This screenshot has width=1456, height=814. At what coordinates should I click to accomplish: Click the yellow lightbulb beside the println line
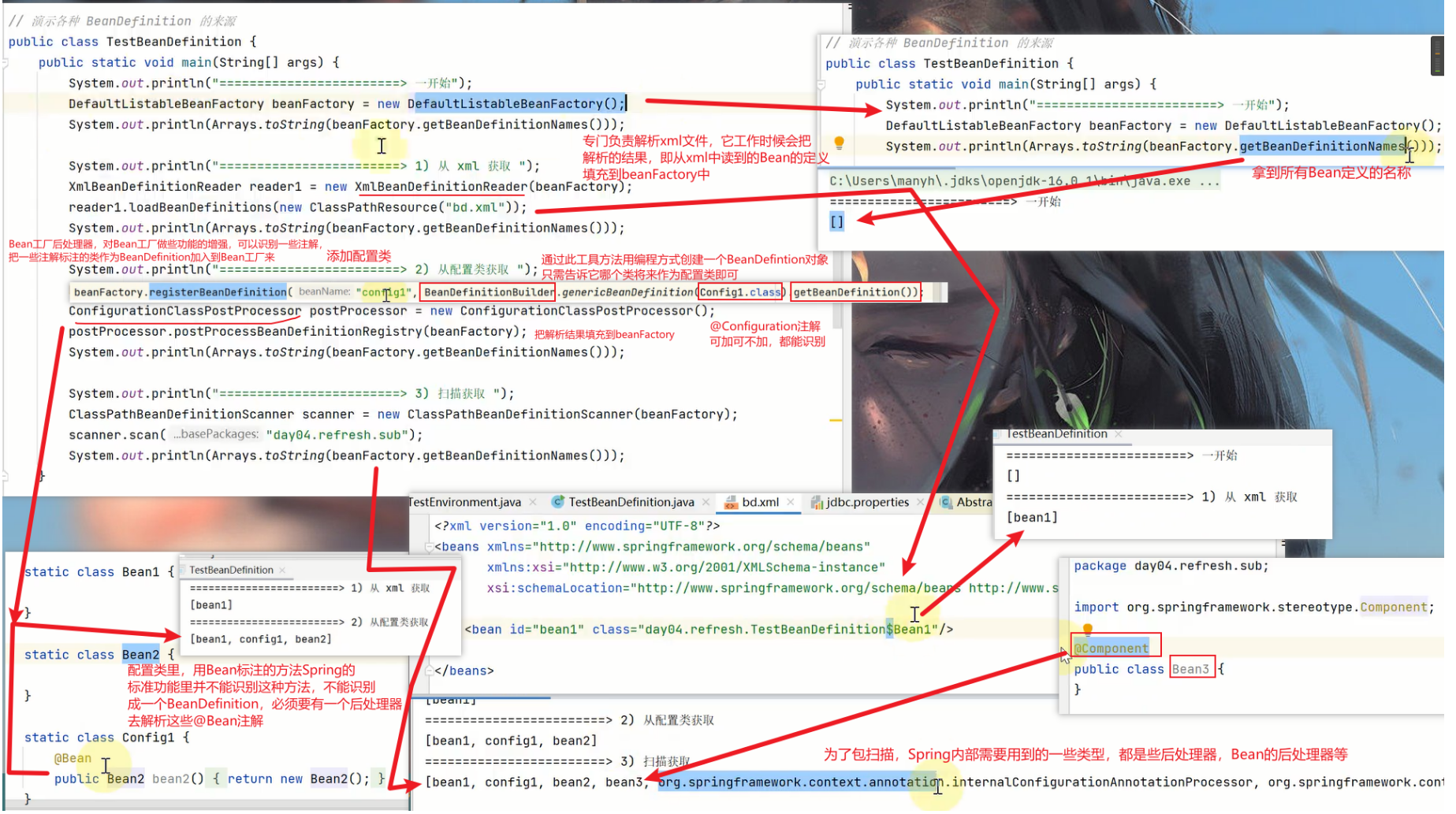click(x=839, y=143)
